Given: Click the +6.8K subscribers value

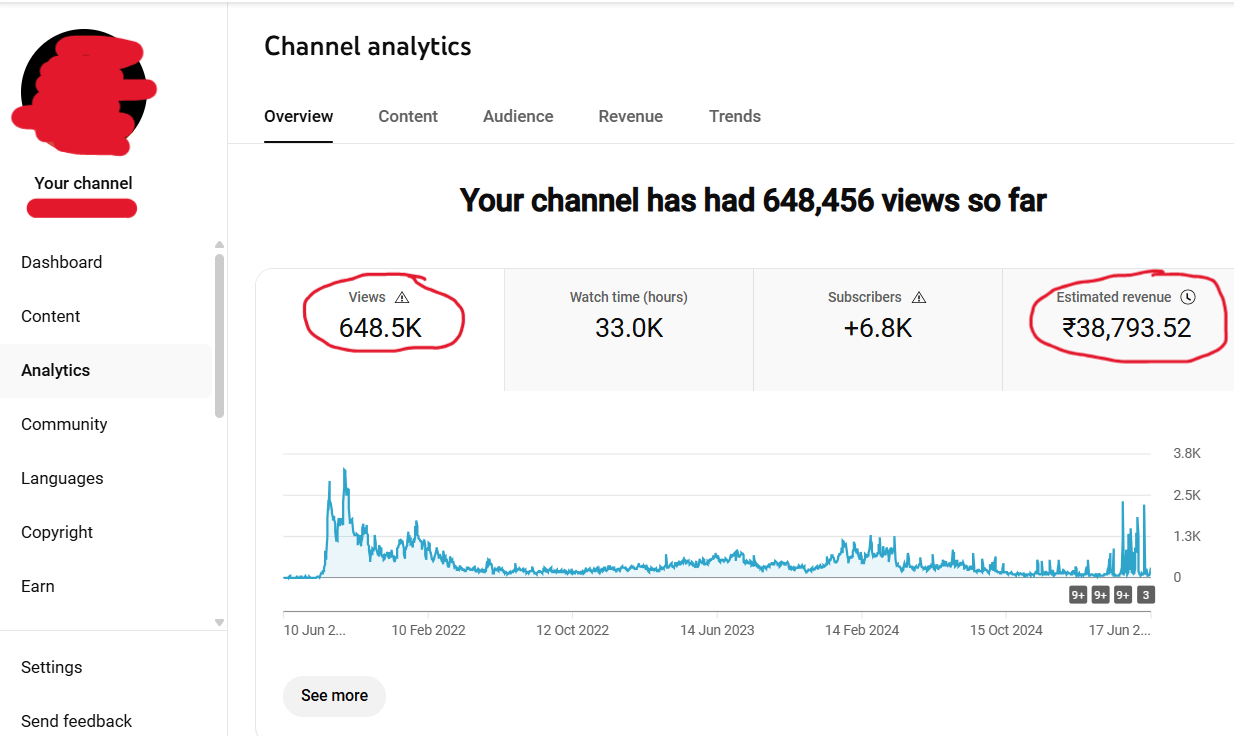Looking at the screenshot, I should [877, 328].
